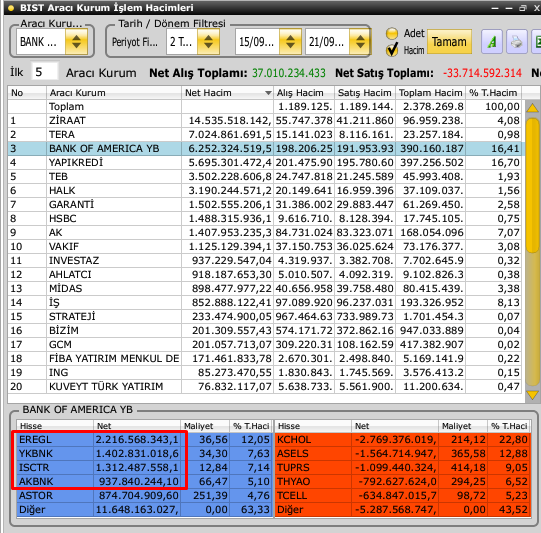Viewport: 541px width, 533px height.
Task: Select the Adet radio button
Action: (392, 33)
